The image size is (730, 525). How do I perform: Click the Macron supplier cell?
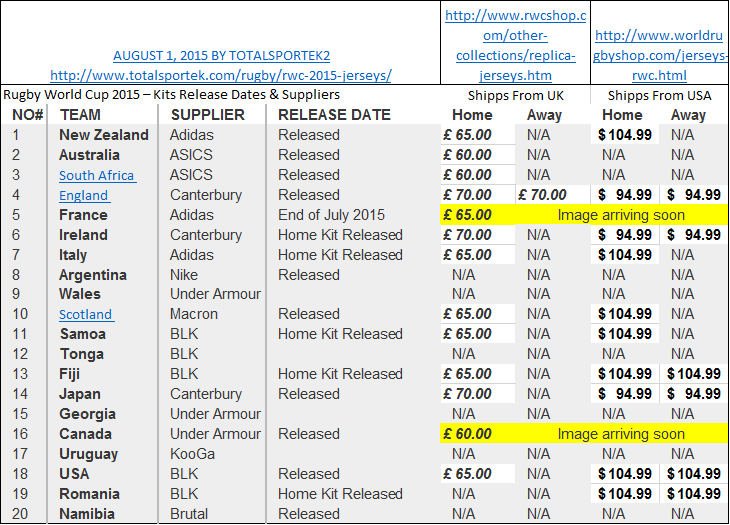[x=194, y=314]
